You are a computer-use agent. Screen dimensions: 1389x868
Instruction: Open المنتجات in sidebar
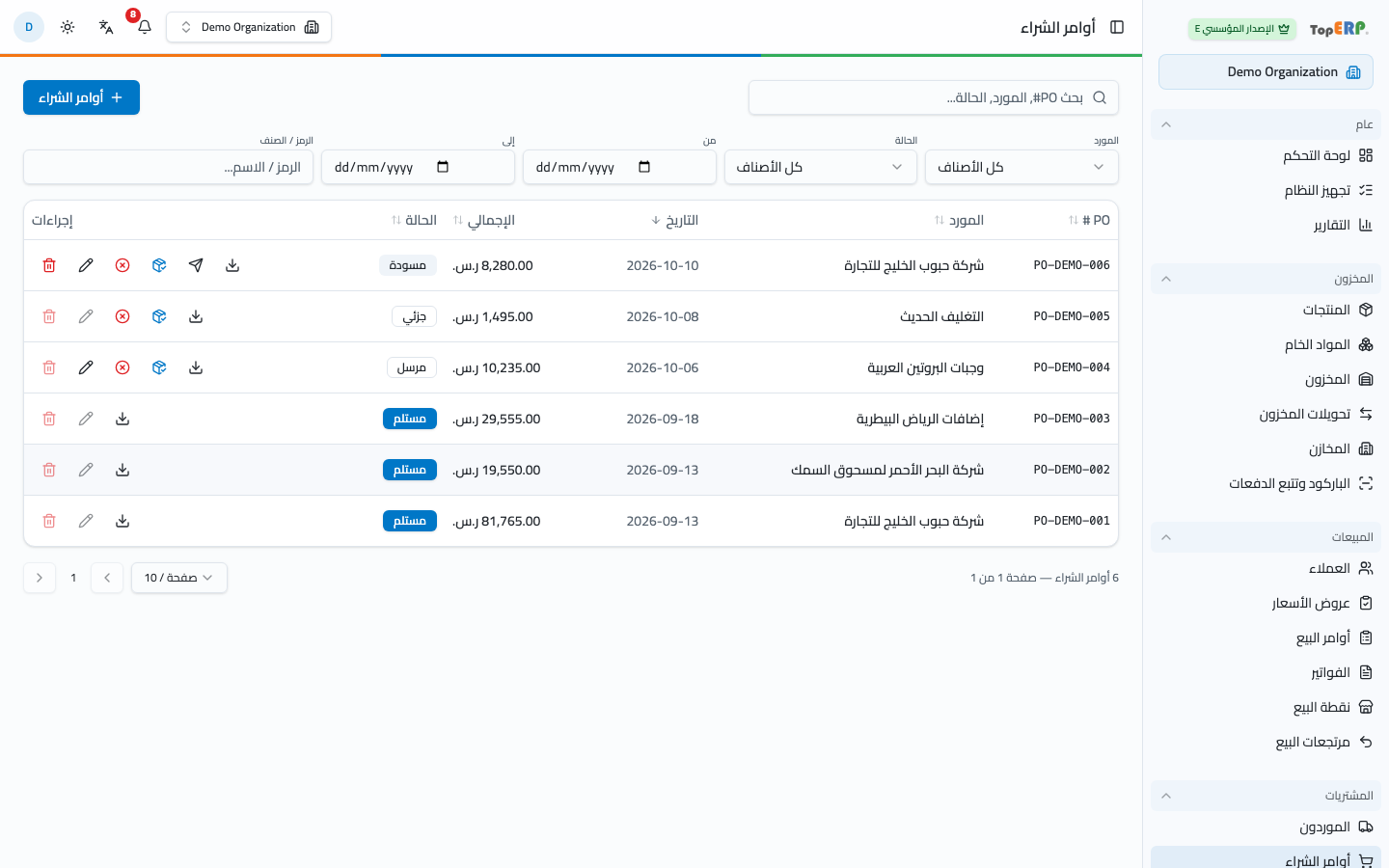[x=1266, y=310]
